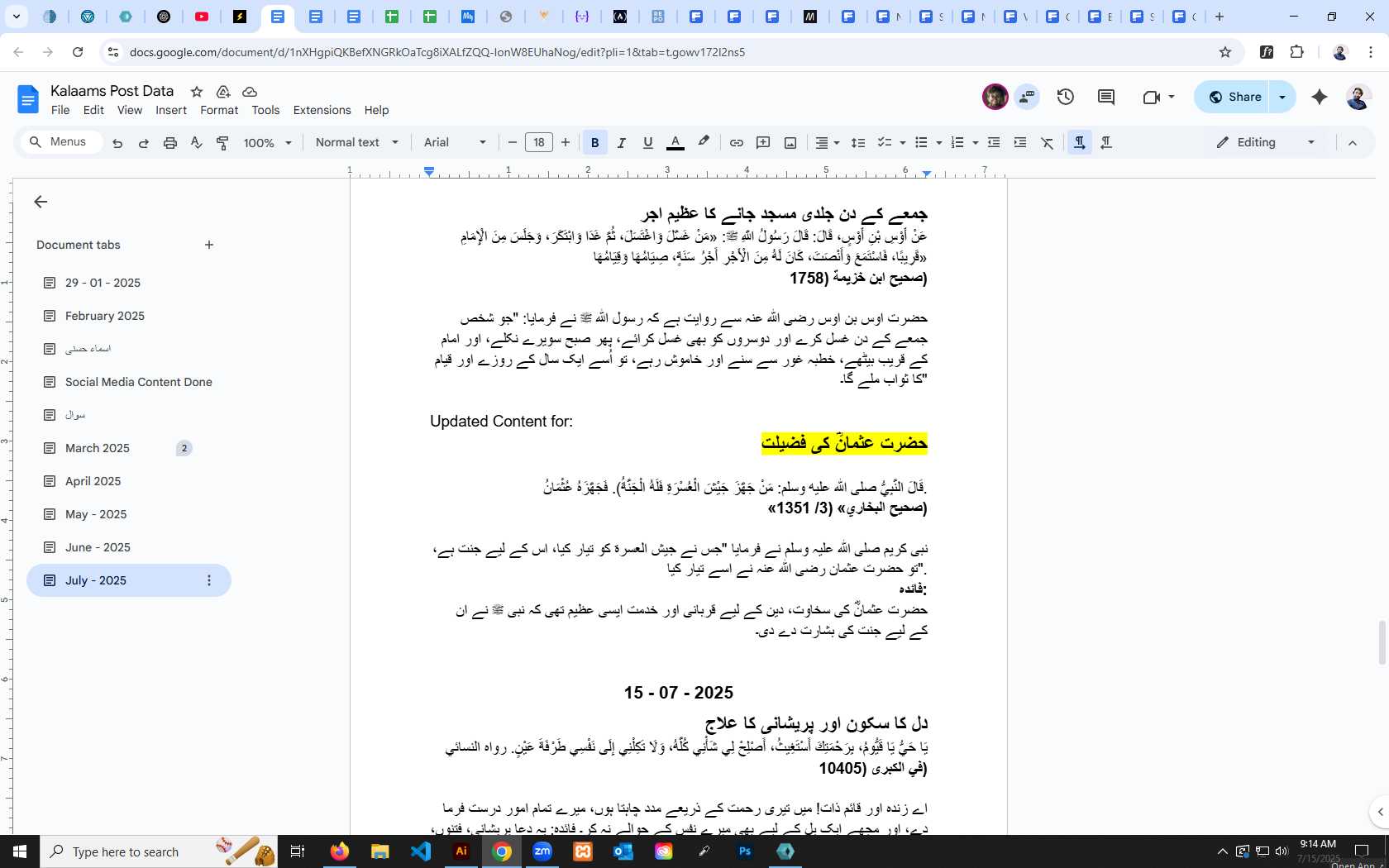Decrease the paragraph indent
Image resolution: width=1389 pixels, height=868 pixels.
pos(994,143)
